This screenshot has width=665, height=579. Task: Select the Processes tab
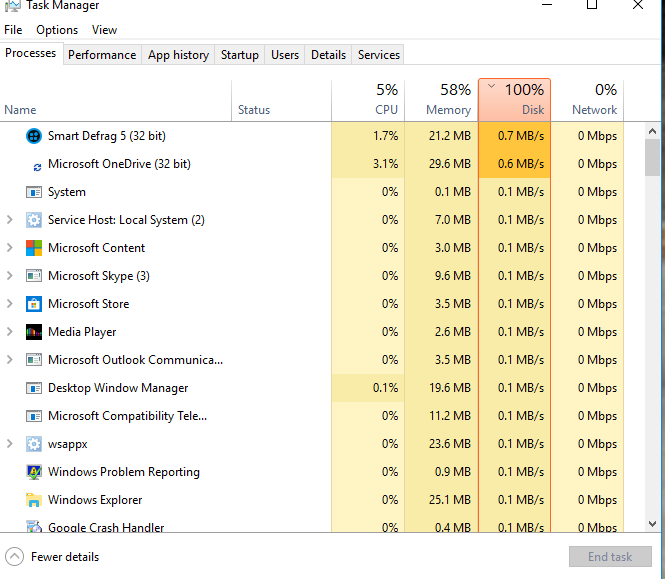[31, 53]
